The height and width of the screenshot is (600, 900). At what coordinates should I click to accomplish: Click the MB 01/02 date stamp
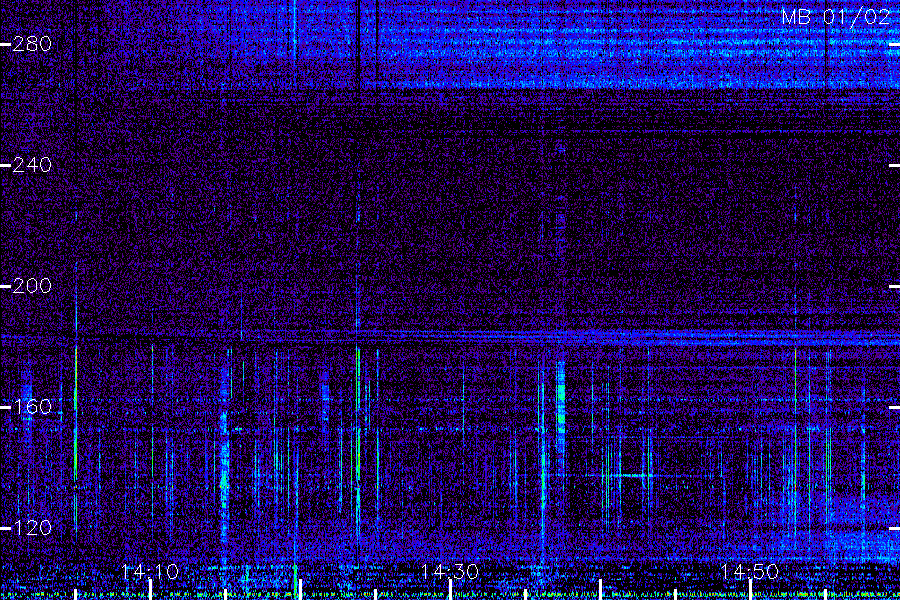(835, 17)
